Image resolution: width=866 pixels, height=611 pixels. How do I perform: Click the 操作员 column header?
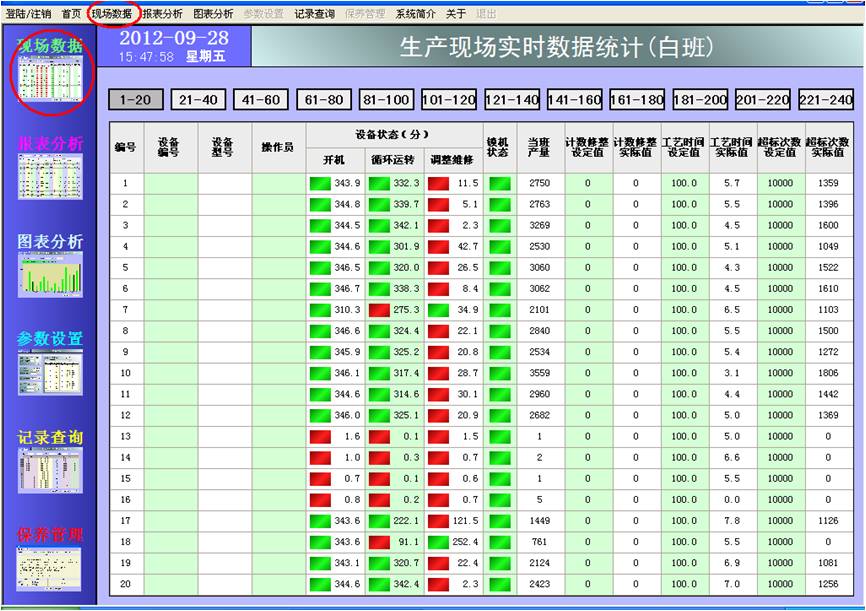277,148
